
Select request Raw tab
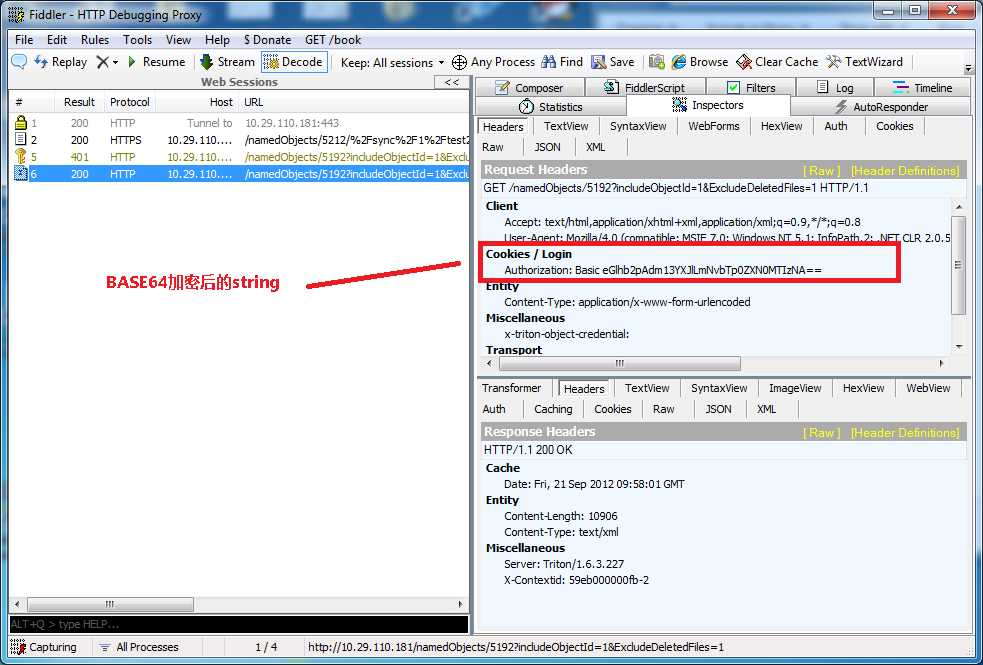[x=493, y=147]
